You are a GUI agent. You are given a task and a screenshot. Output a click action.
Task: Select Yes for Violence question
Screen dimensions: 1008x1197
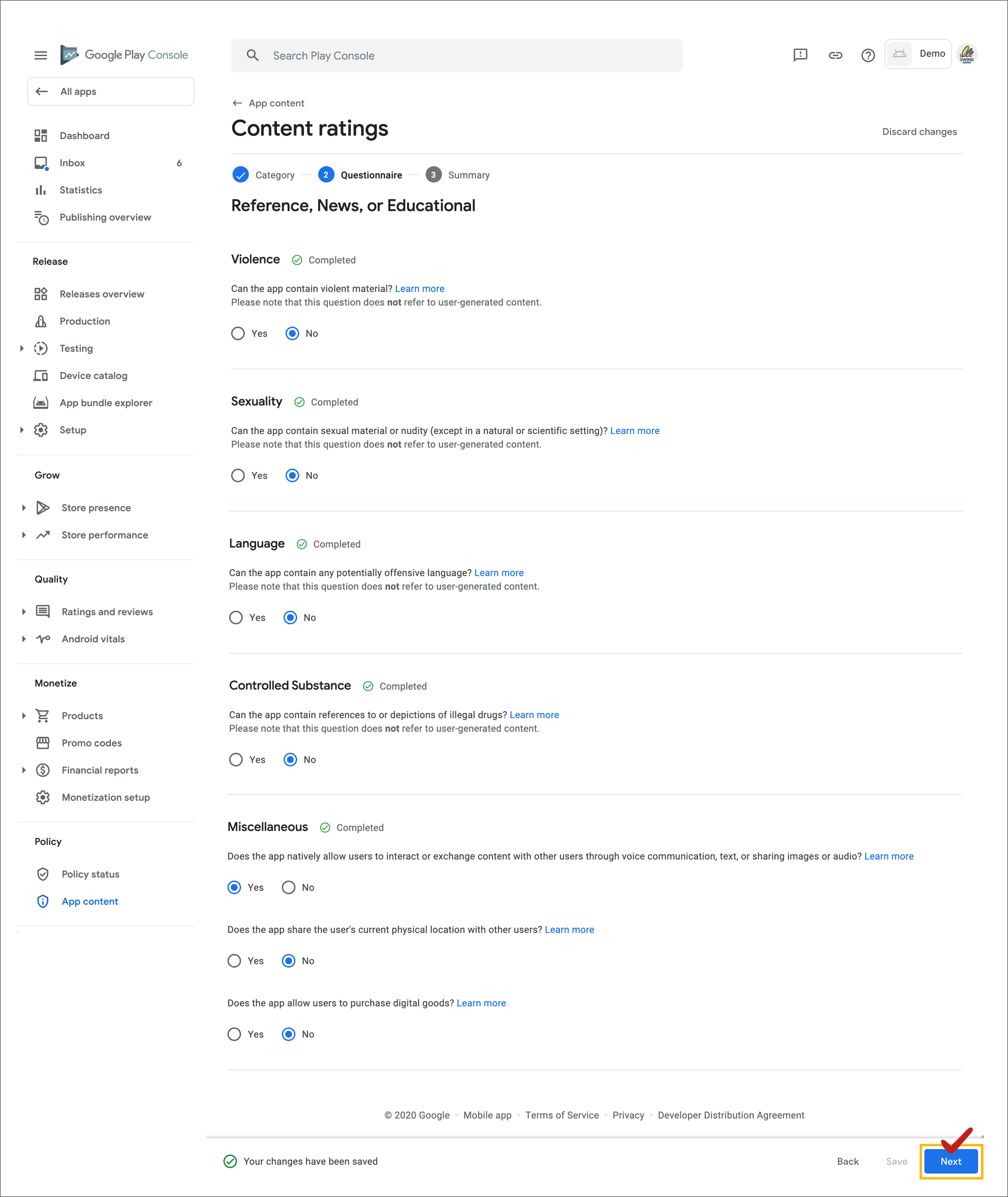pyautogui.click(x=238, y=333)
